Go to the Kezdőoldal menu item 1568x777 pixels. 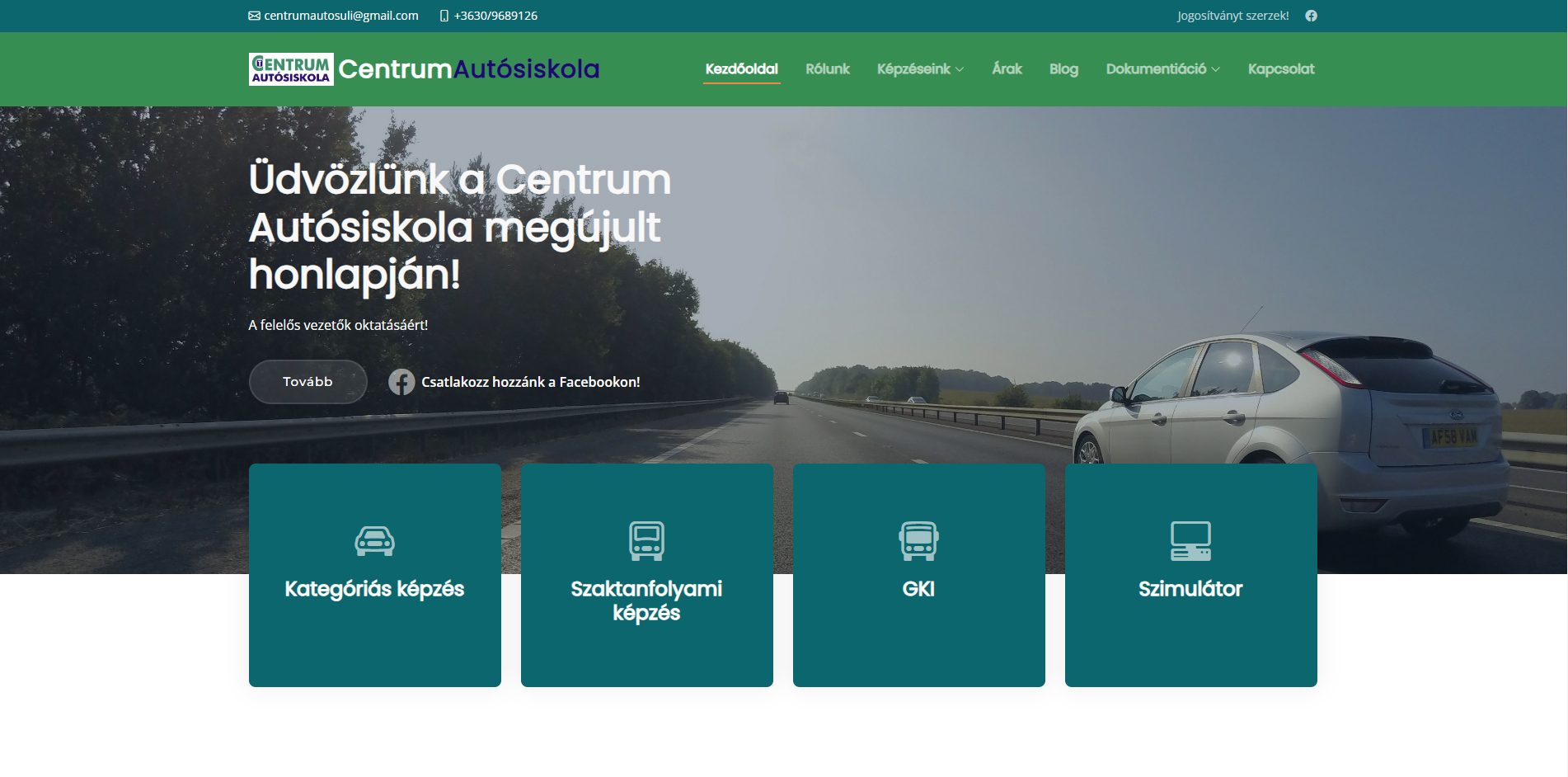pos(742,69)
